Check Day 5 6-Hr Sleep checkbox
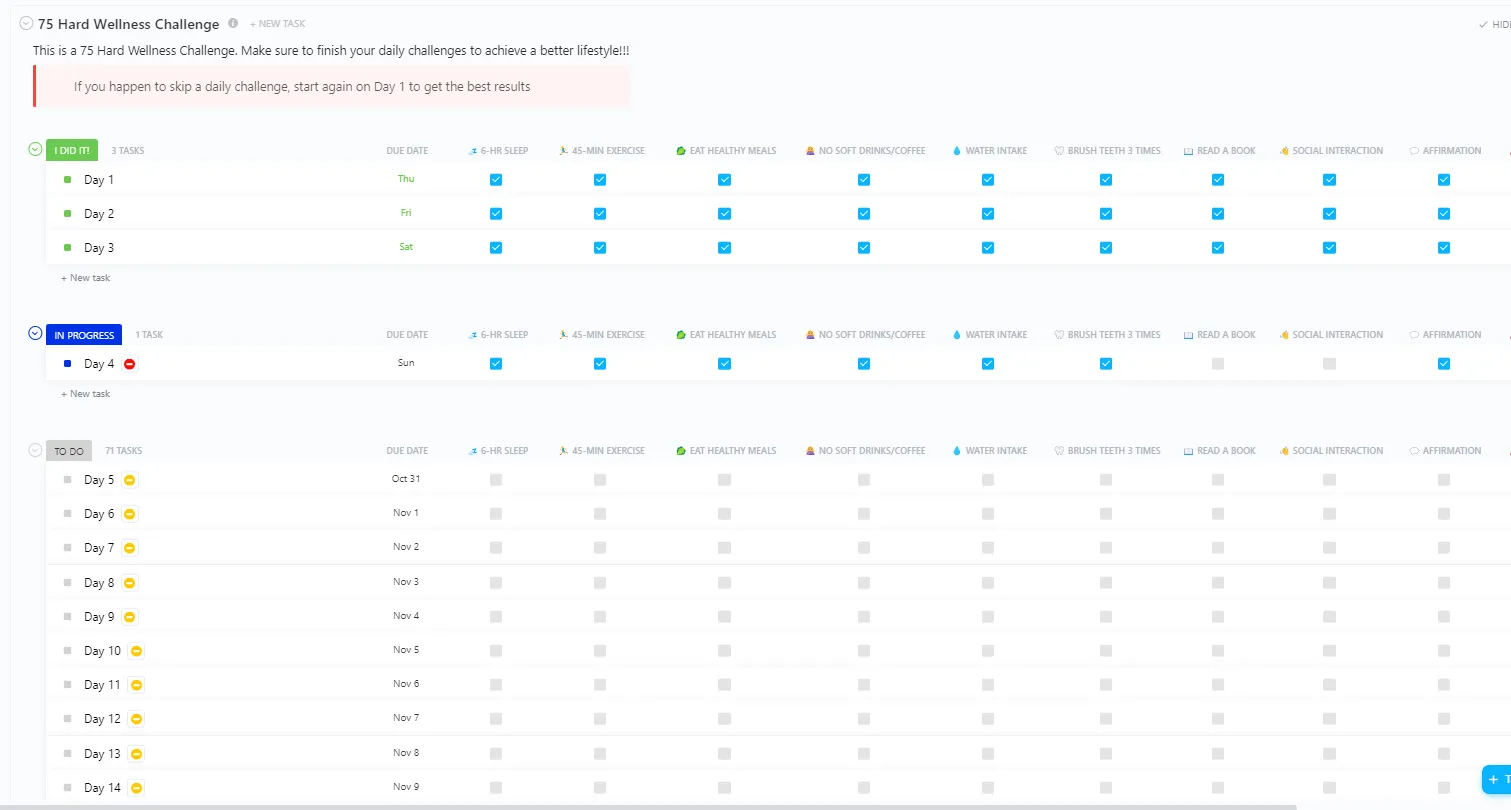The width and height of the screenshot is (1511, 810). click(496, 480)
